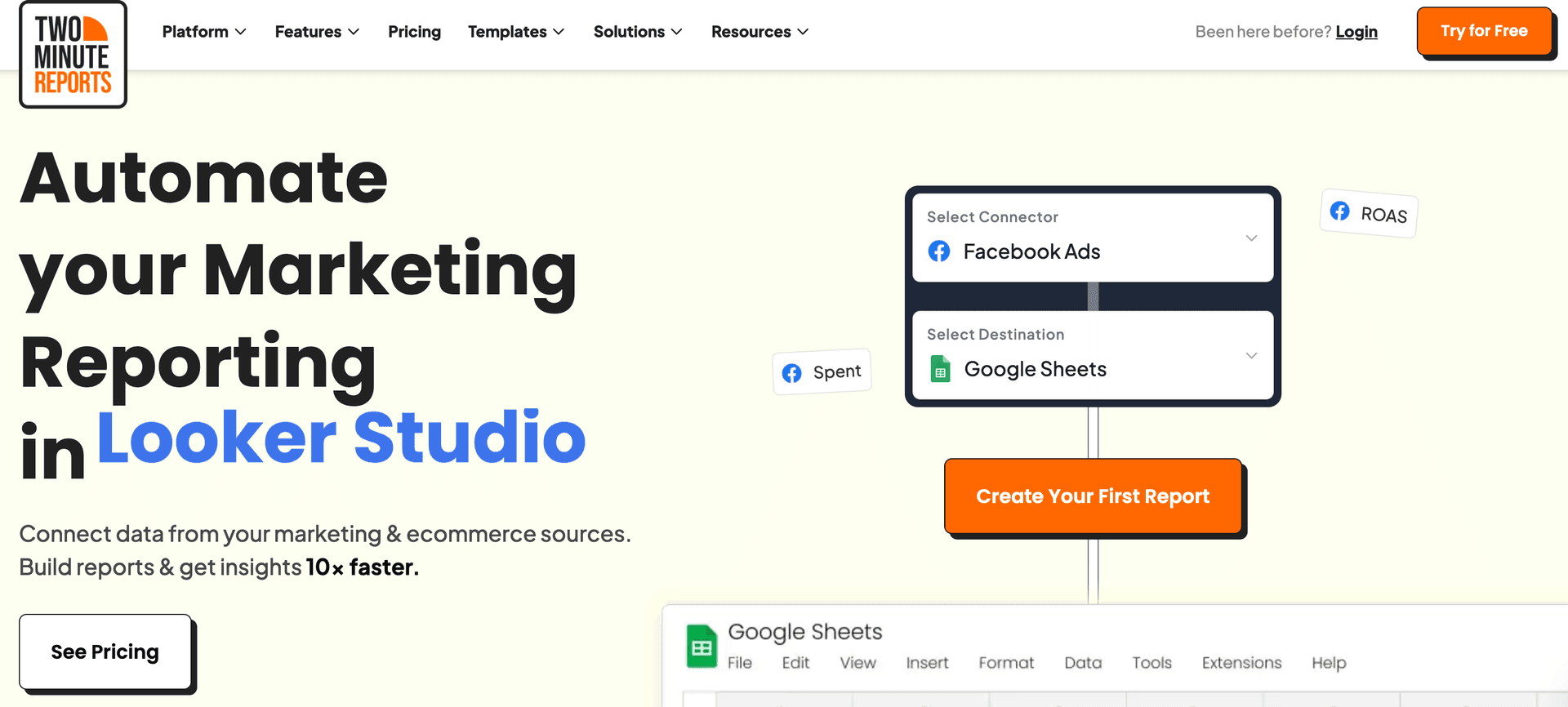Screen dimensions: 1568x707
Task: Click the See Pricing button
Action: tap(105, 651)
